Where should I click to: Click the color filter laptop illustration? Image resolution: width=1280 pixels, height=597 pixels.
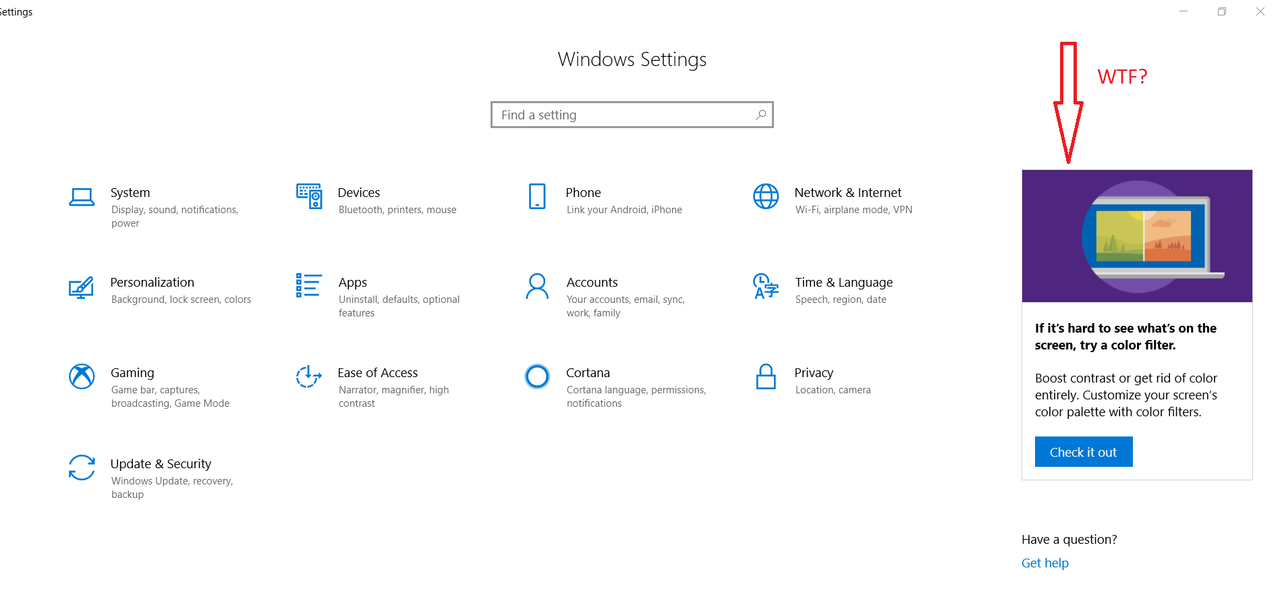(x=1137, y=236)
